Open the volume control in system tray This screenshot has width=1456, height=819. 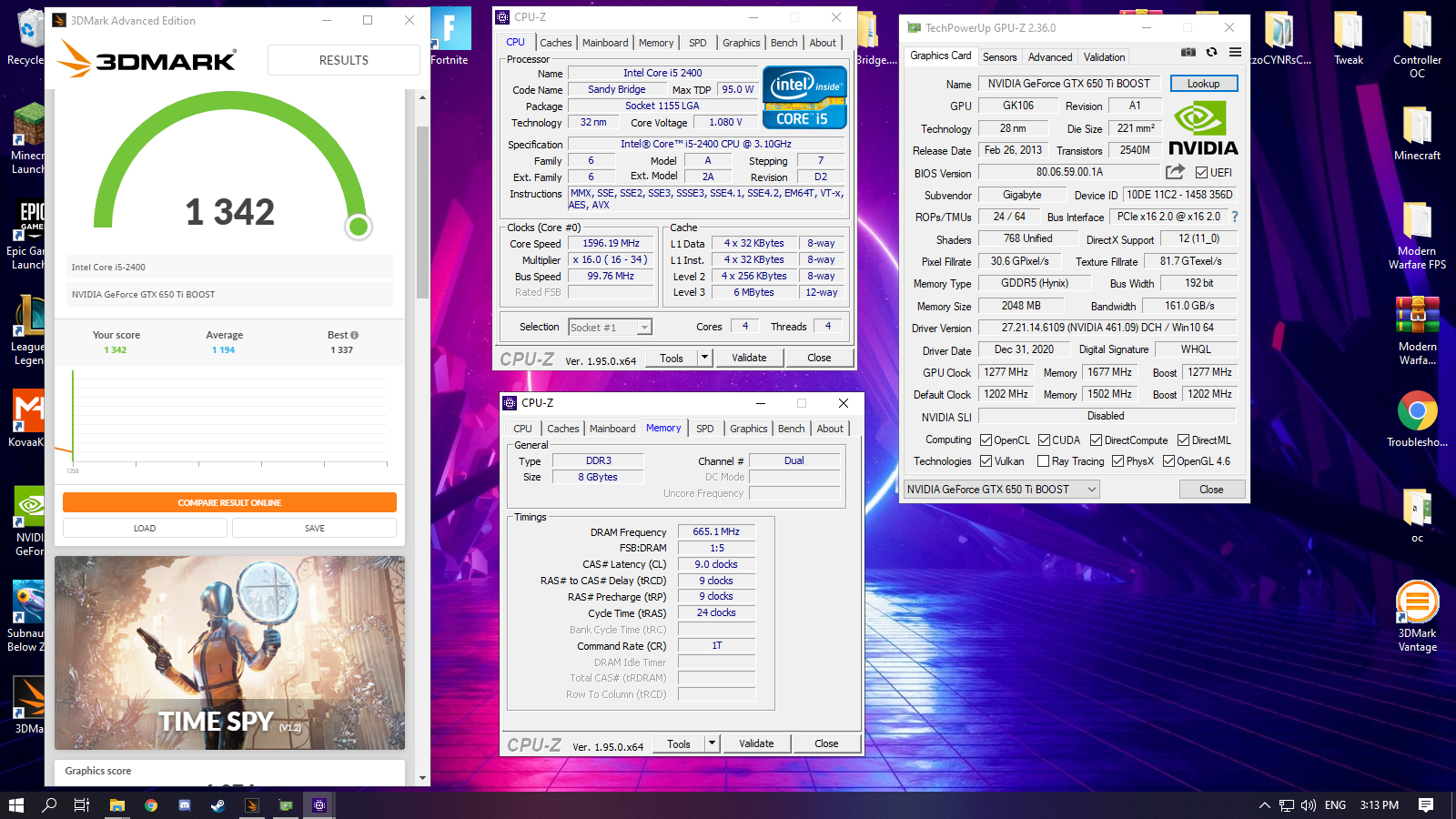click(x=1309, y=805)
